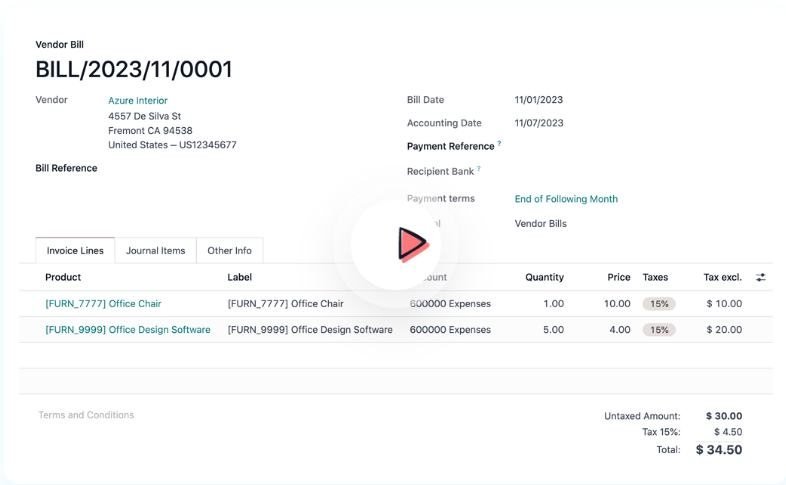
Task: Click the Terms and Conditions field
Action: click(86, 415)
